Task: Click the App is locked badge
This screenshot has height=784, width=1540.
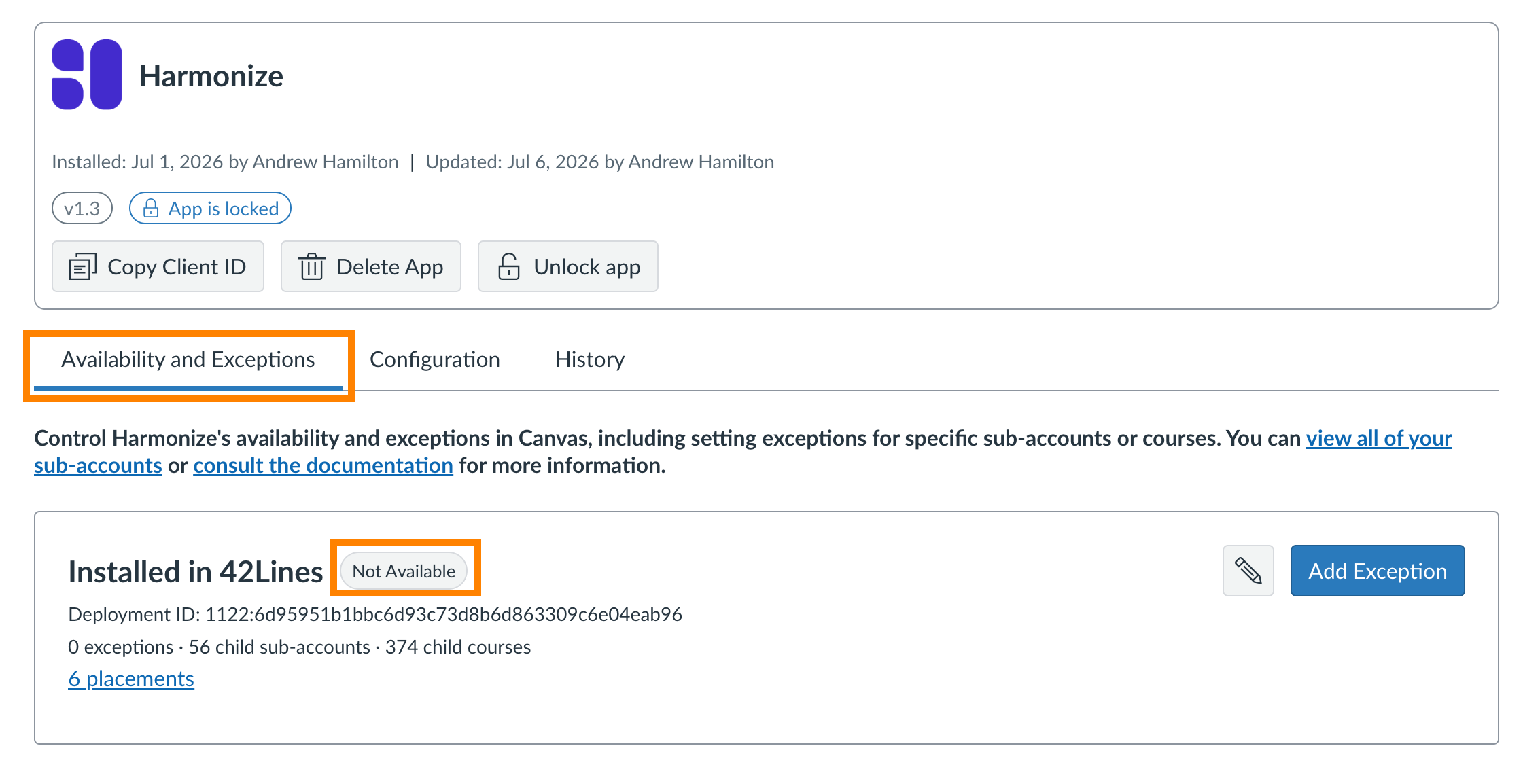Action: [210, 208]
